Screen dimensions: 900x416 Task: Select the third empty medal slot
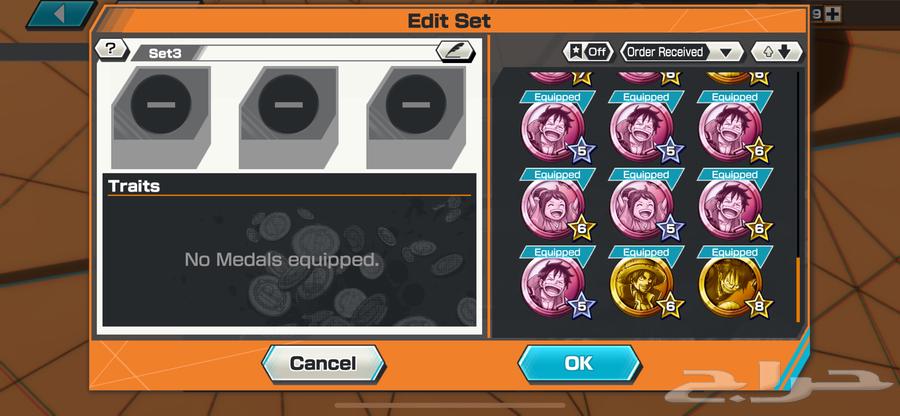point(416,117)
